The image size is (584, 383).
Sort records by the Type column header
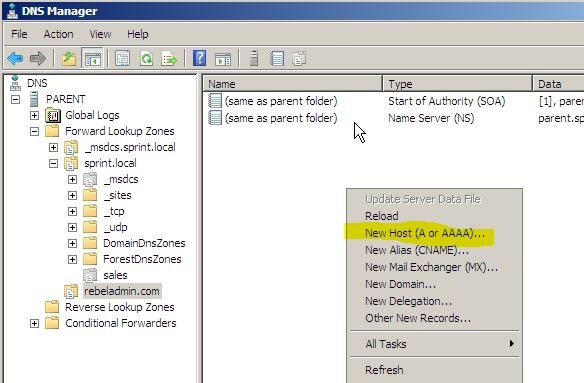pyautogui.click(x=457, y=84)
